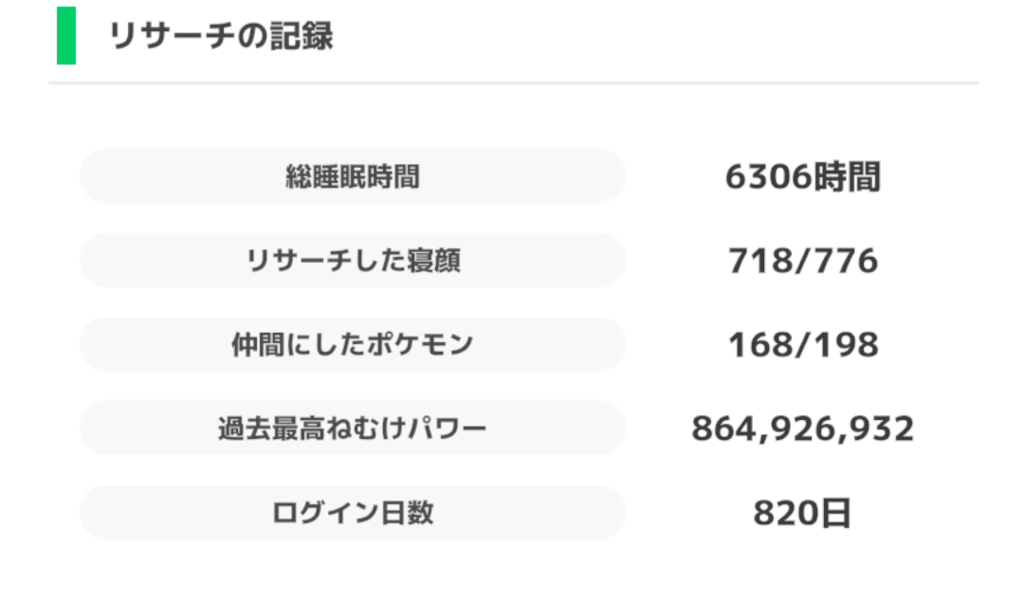
Task: Select the 776 total sleep styles number
Action: click(848, 262)
